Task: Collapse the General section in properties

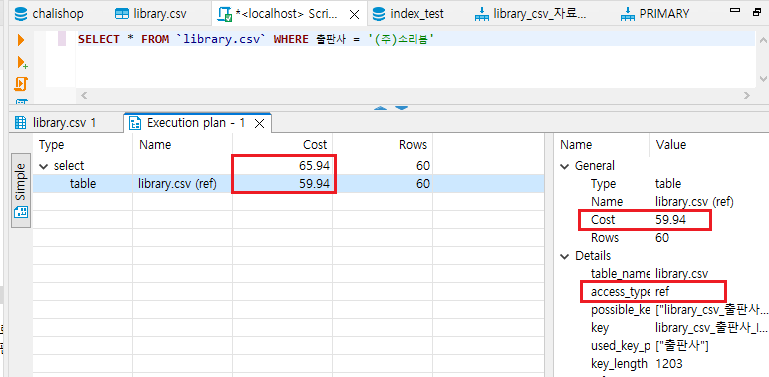Action: tap(565, 166)
